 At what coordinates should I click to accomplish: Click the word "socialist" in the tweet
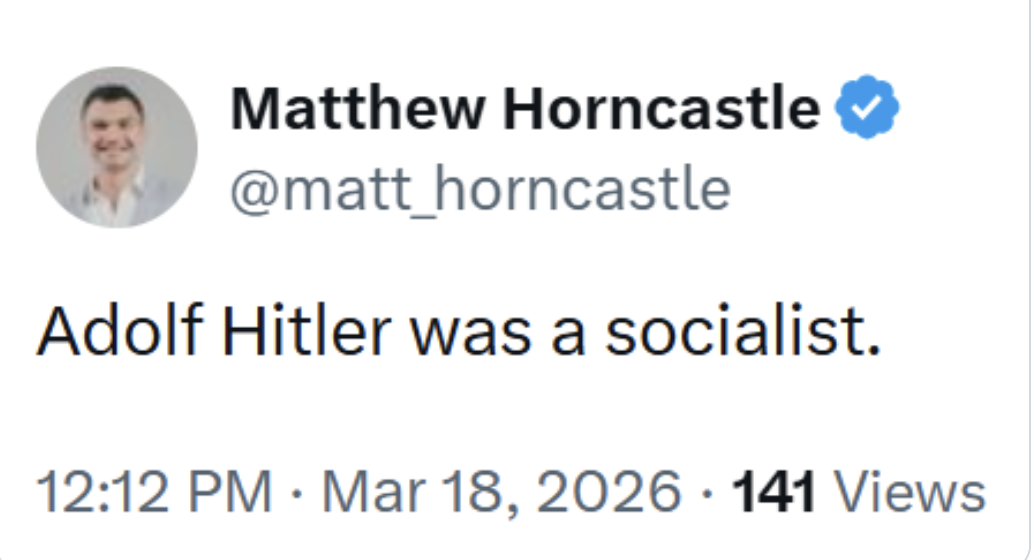pyautogui.click(x=742, y=335)
